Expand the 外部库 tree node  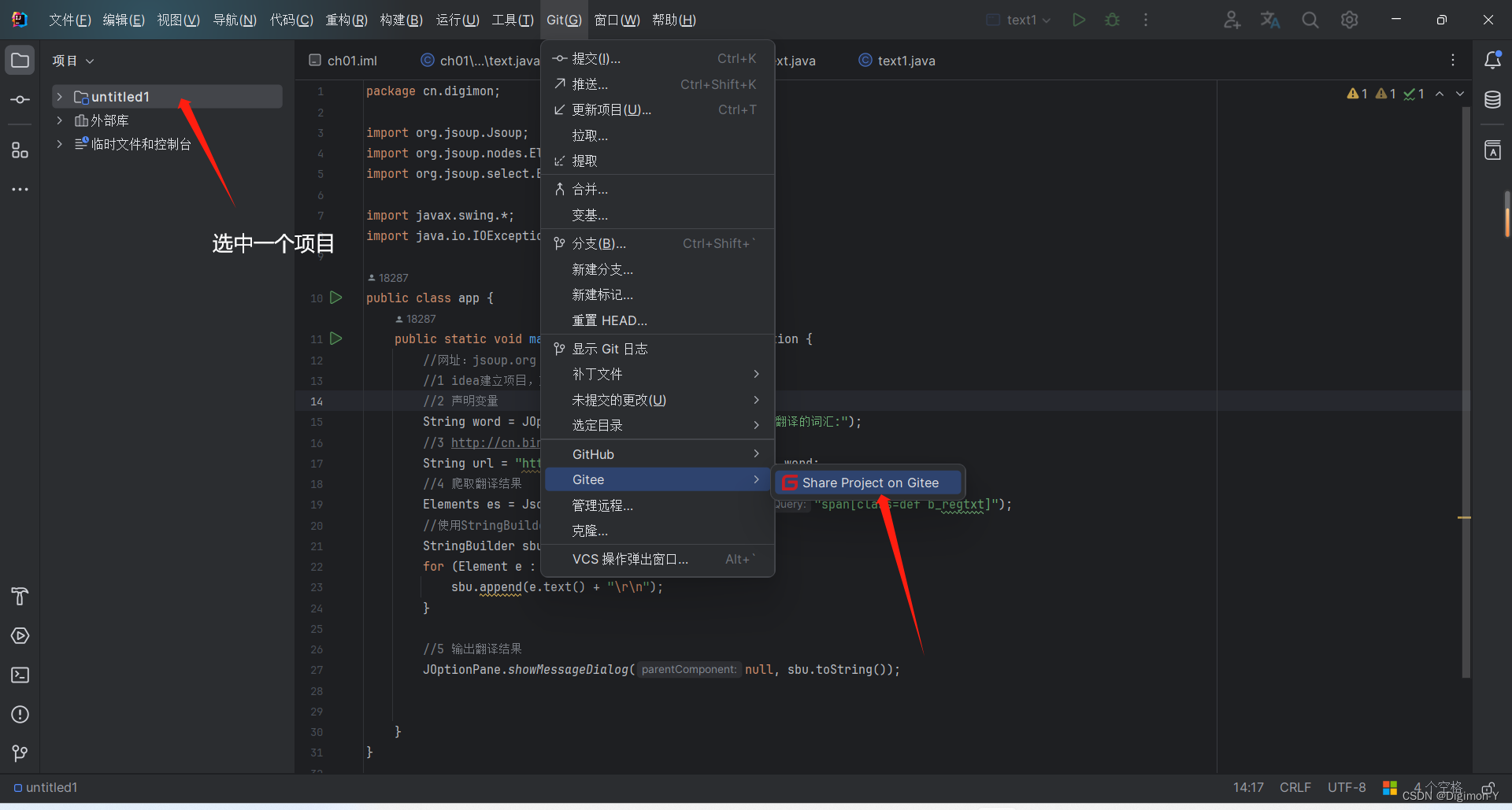coord(61,120)
